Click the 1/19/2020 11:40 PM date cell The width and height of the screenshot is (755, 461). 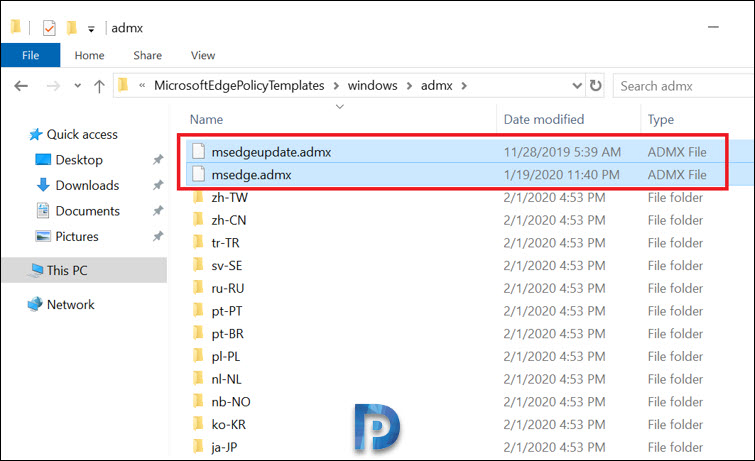click(x=561, y=175)
